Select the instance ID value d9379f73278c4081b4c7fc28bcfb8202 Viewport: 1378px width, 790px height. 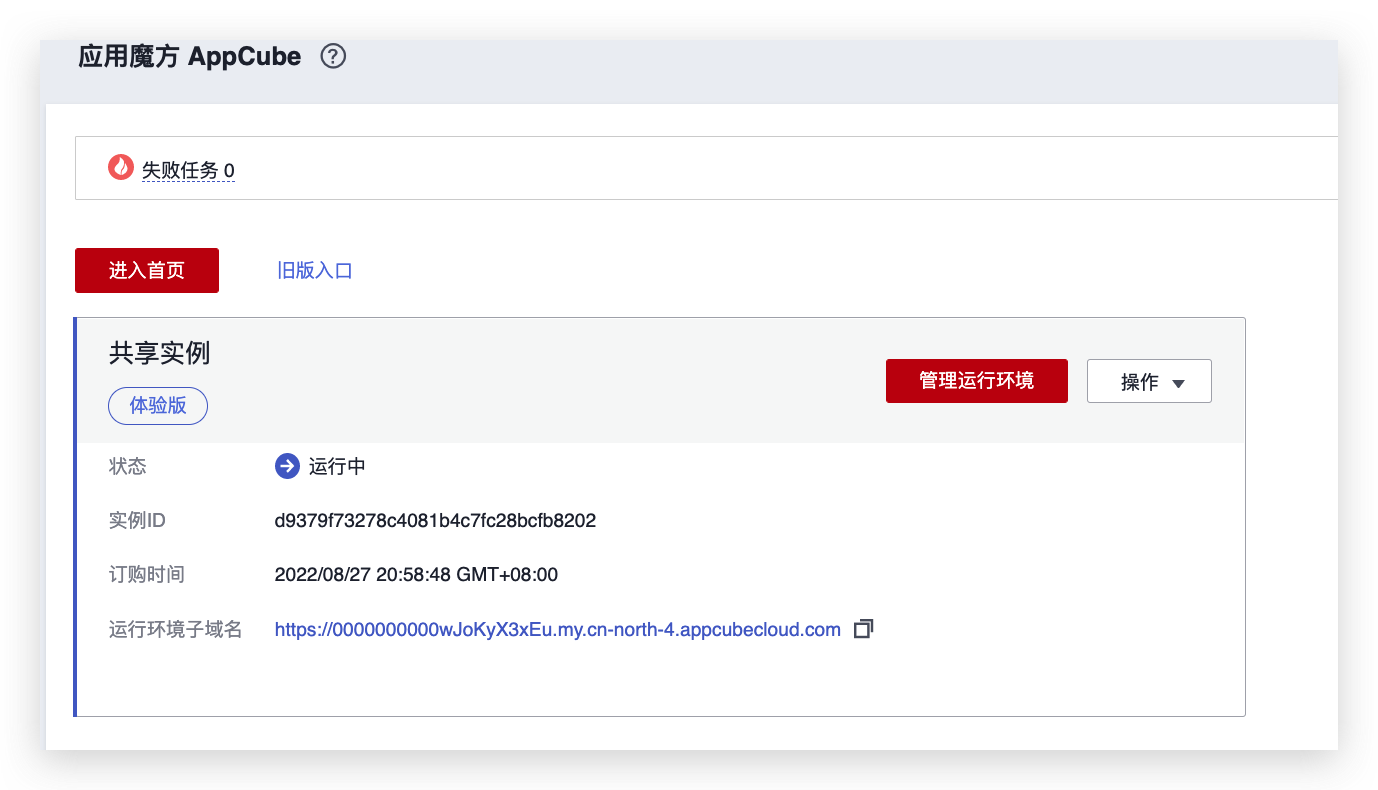point(435,521)
